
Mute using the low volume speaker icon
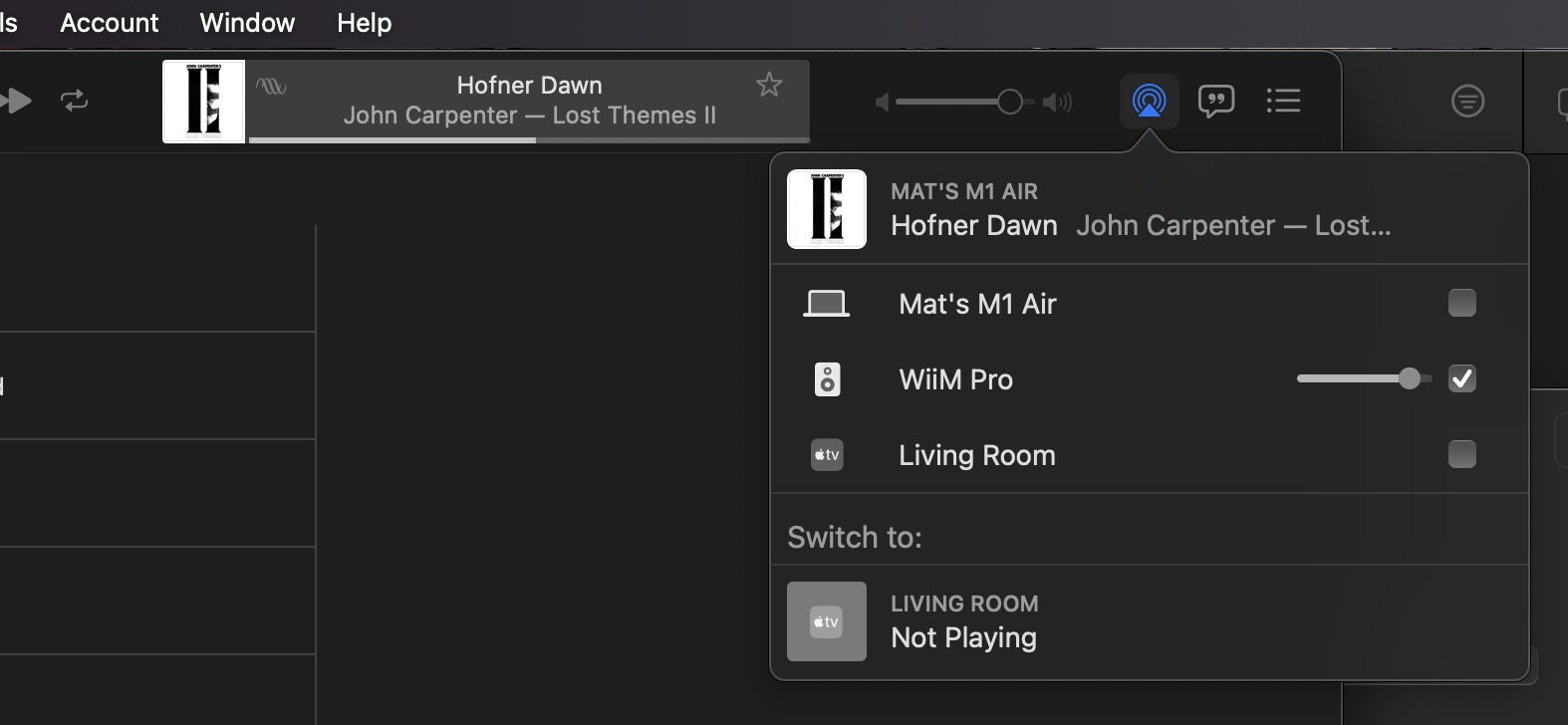pyautogui.click(x=882, y=102)
